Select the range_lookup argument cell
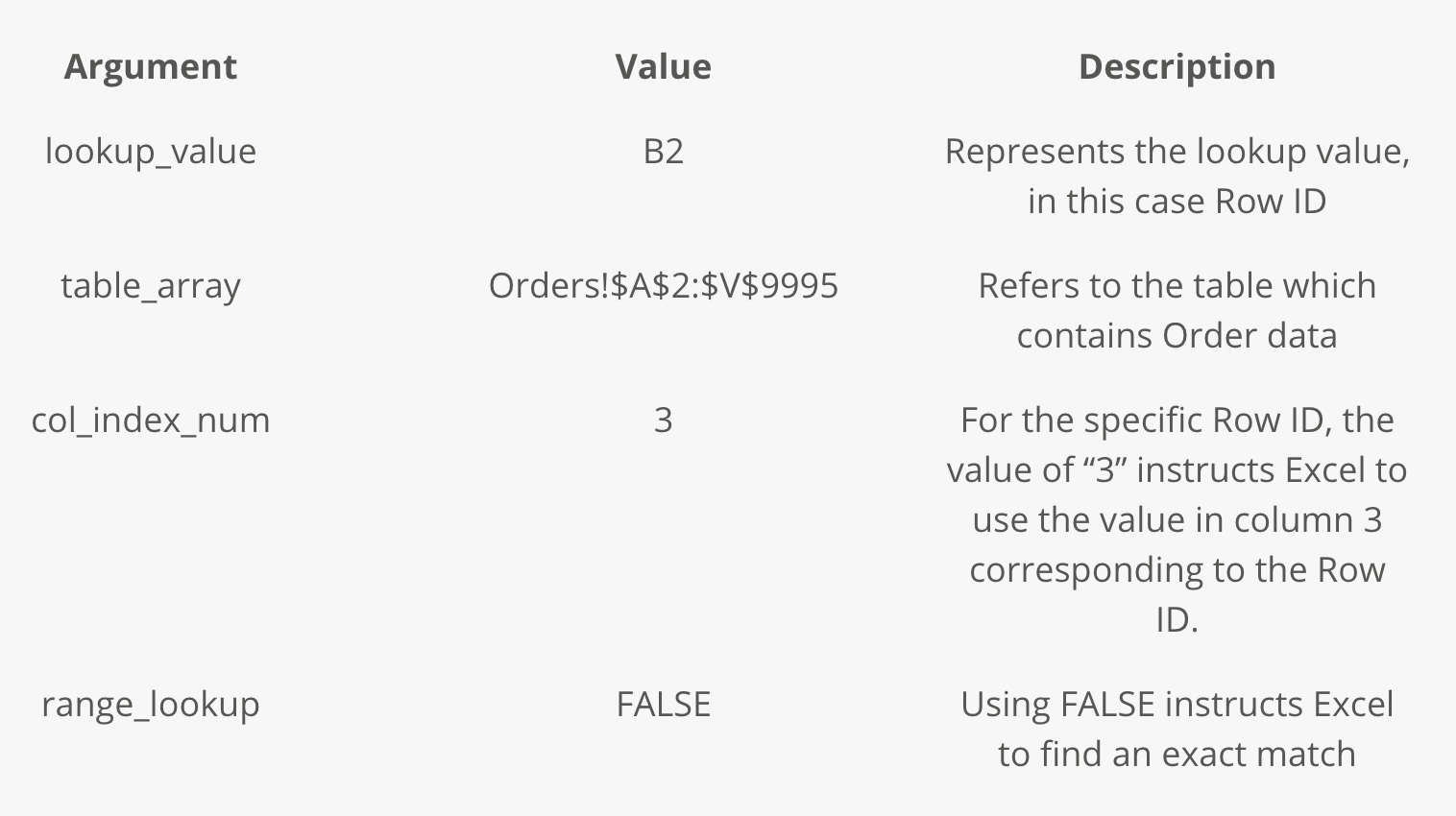 tap(151, 705)
